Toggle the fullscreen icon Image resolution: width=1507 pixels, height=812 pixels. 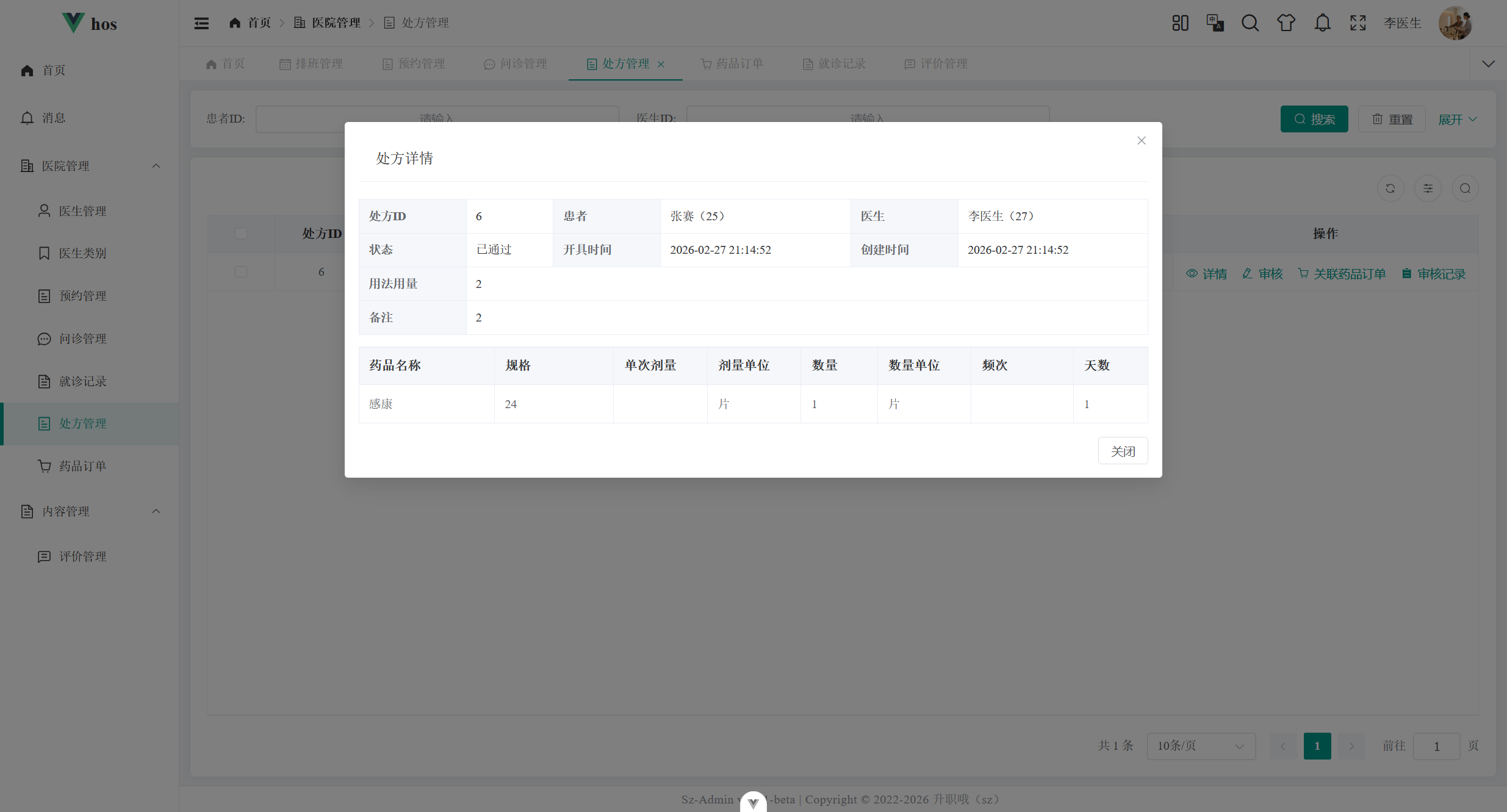click(1358, 23)
